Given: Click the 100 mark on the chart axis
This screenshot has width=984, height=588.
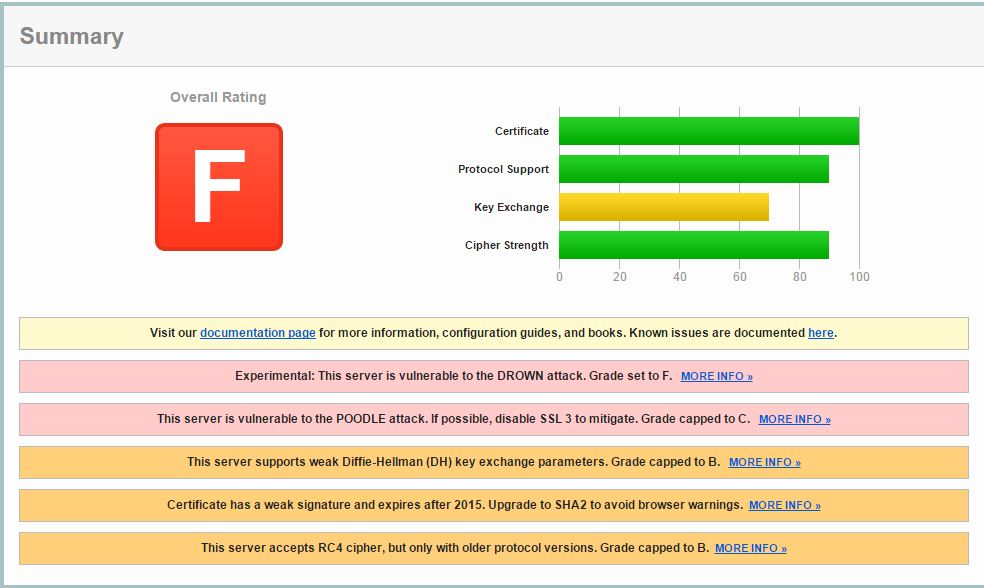Looking at the screenshot, I should pos(859,276).
